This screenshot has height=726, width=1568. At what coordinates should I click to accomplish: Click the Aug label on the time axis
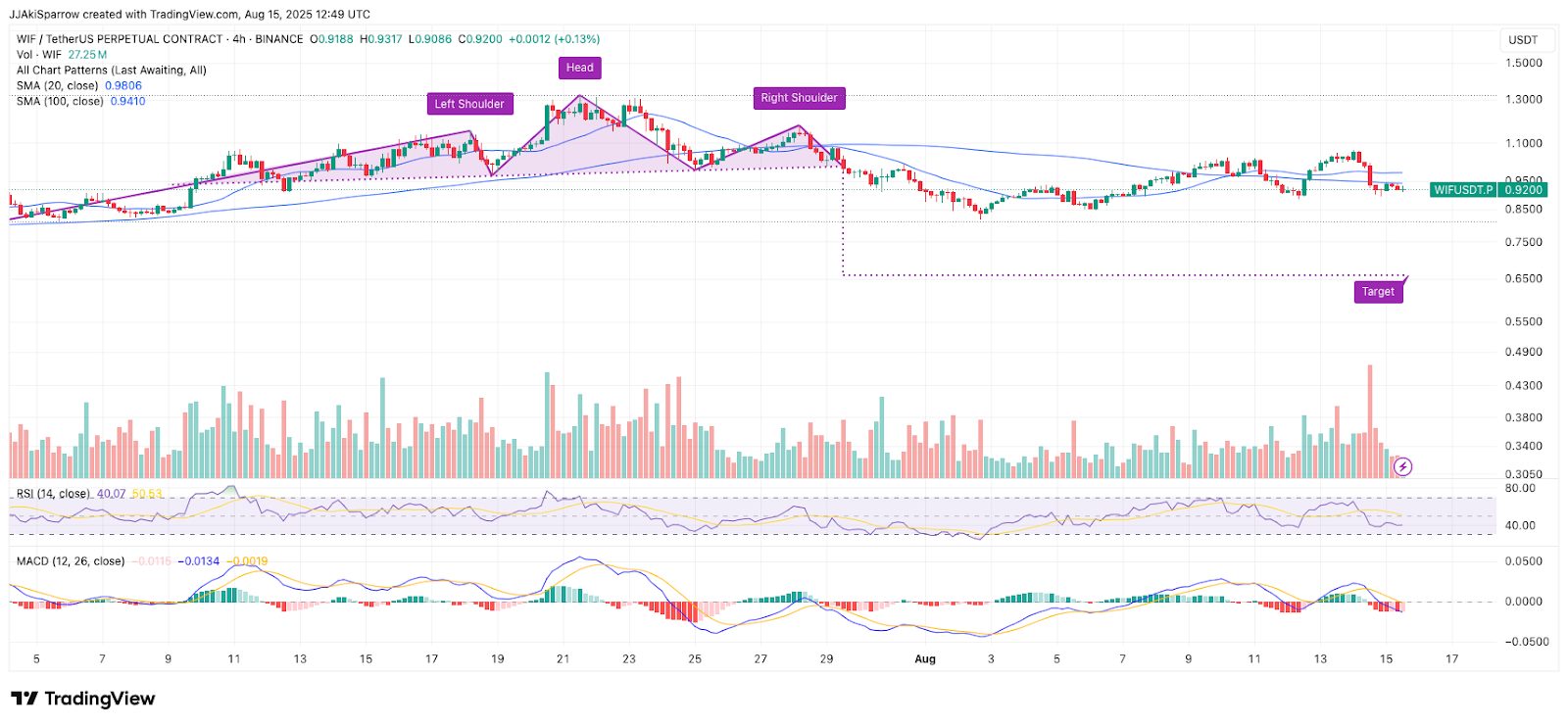click(x=925, y=659)
